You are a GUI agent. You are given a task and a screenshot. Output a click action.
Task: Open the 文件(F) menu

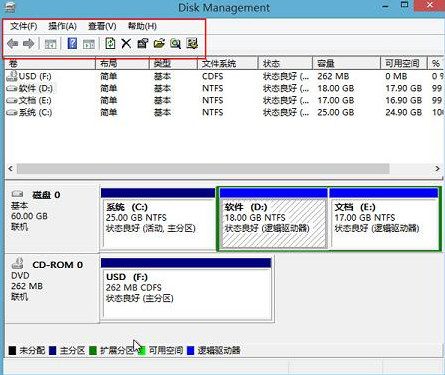tap(24, 26)
